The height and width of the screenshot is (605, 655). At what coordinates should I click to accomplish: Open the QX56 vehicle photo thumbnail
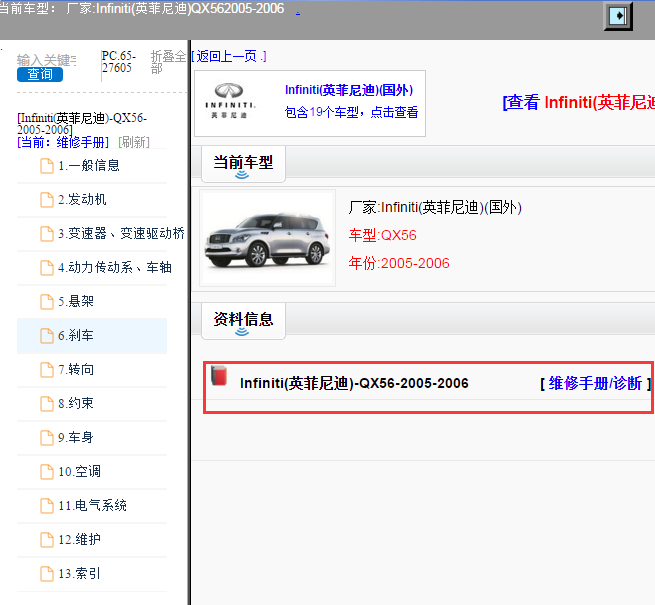click(267, 238)
